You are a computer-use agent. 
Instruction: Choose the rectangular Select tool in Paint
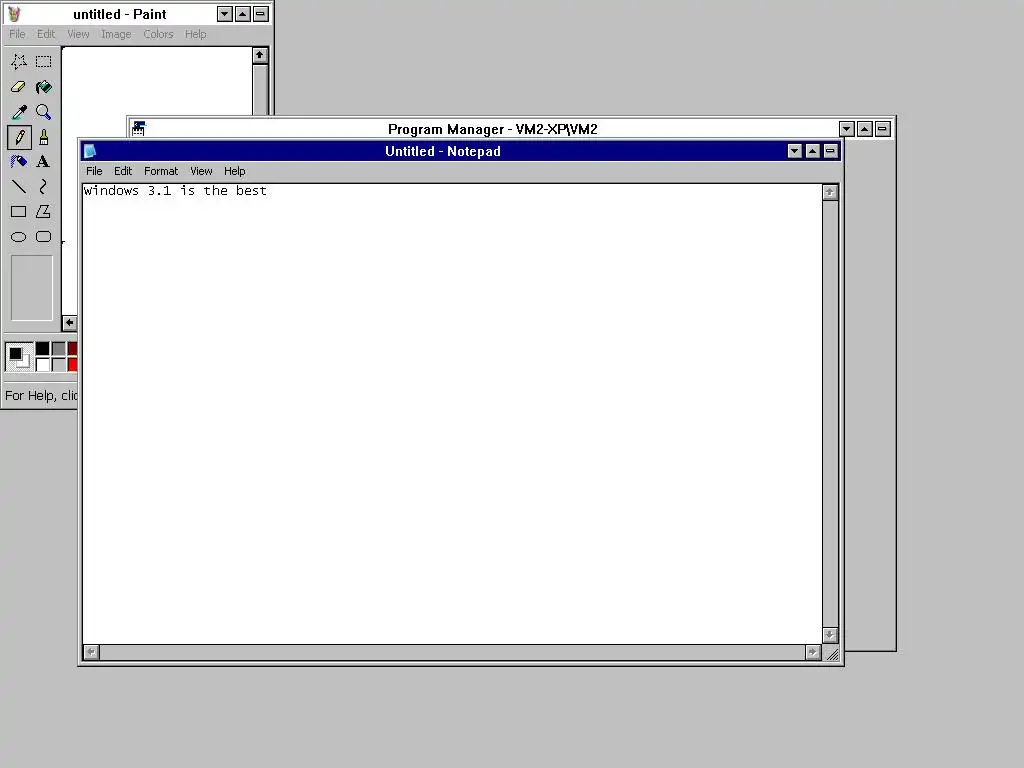43,61
